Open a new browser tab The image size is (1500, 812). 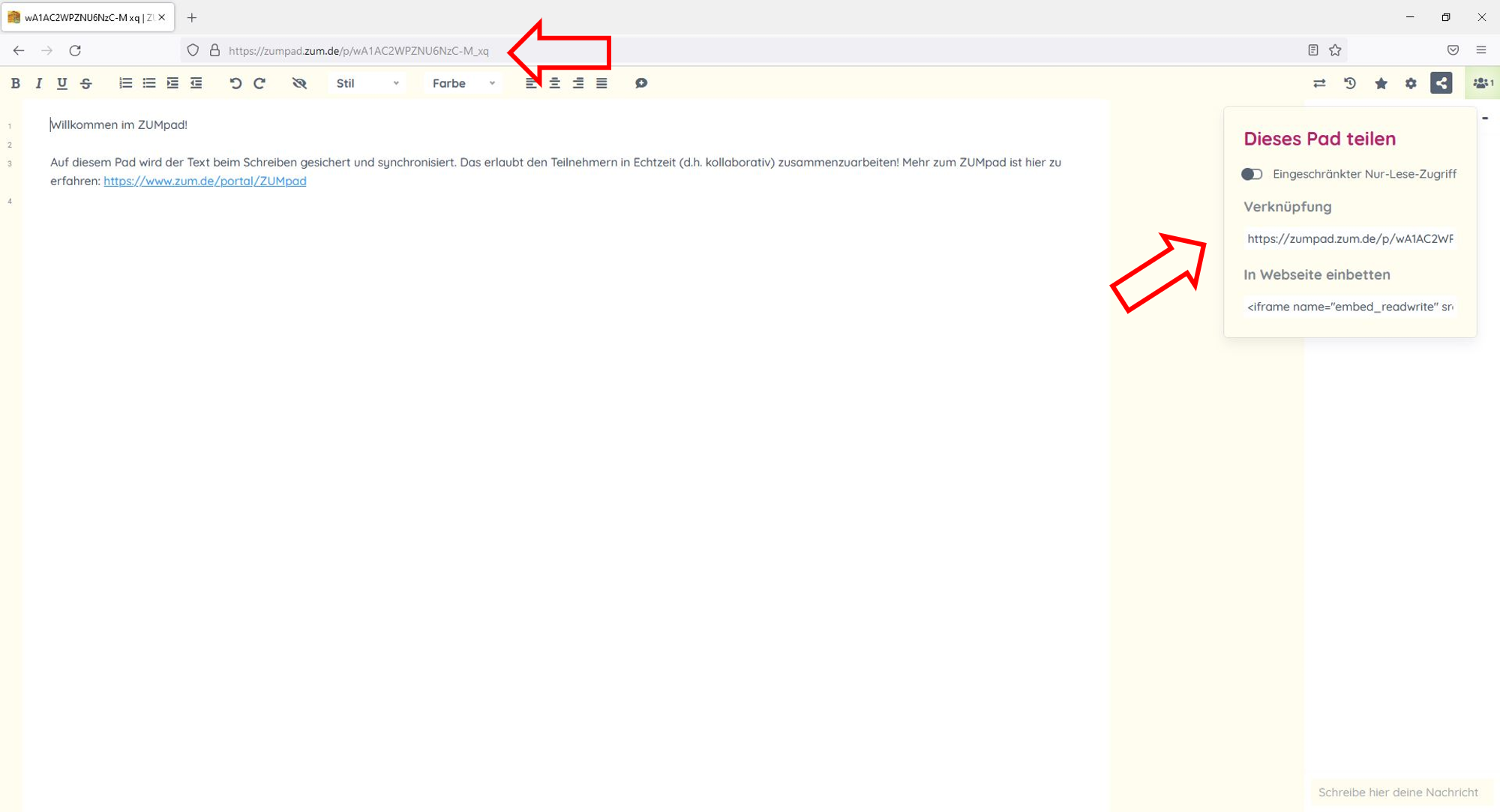point(192,17)
